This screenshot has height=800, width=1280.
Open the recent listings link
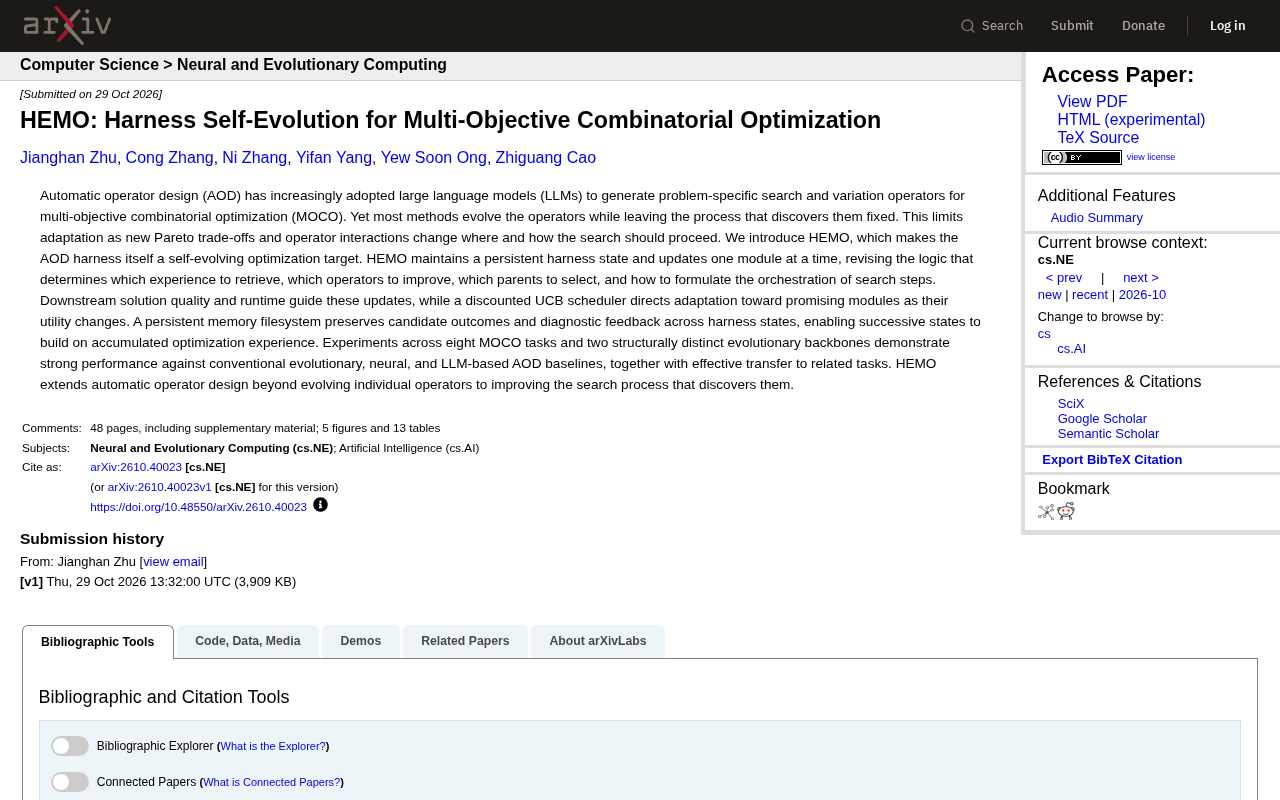(1090, 295)
